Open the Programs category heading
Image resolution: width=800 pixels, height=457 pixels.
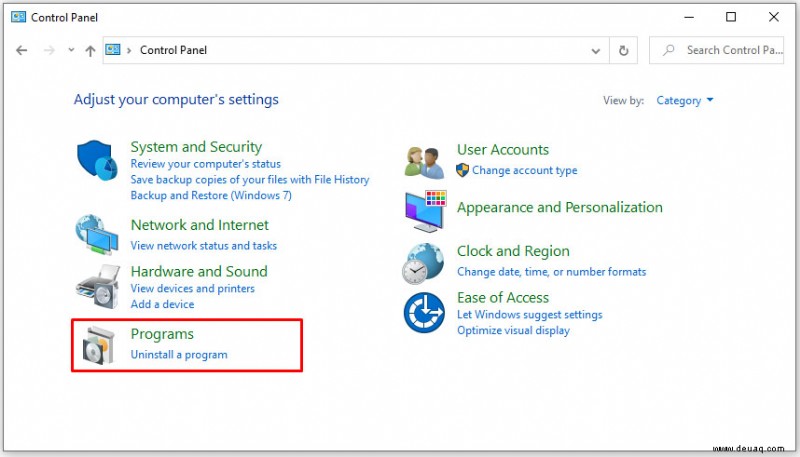[x=162, y=334]
